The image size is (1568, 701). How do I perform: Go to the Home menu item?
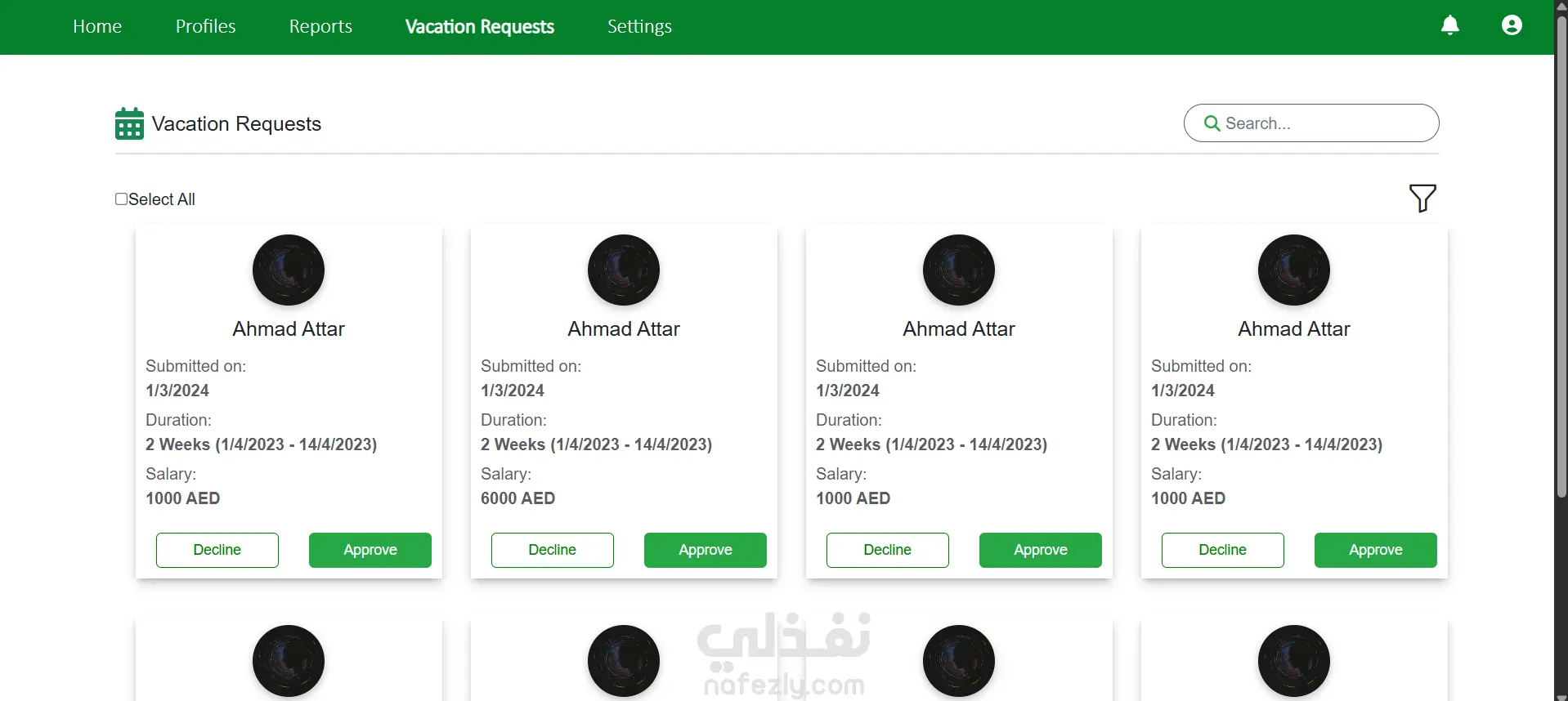click(97, 26)
